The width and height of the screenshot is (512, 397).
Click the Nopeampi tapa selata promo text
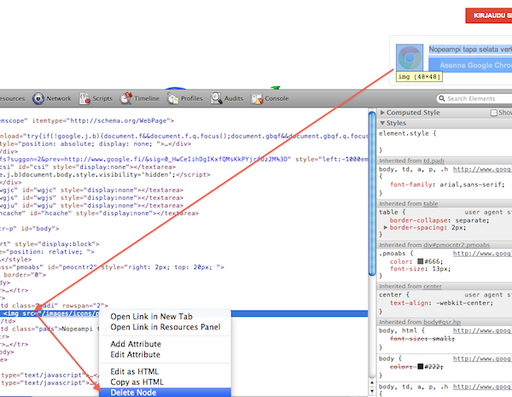(470, 49)
